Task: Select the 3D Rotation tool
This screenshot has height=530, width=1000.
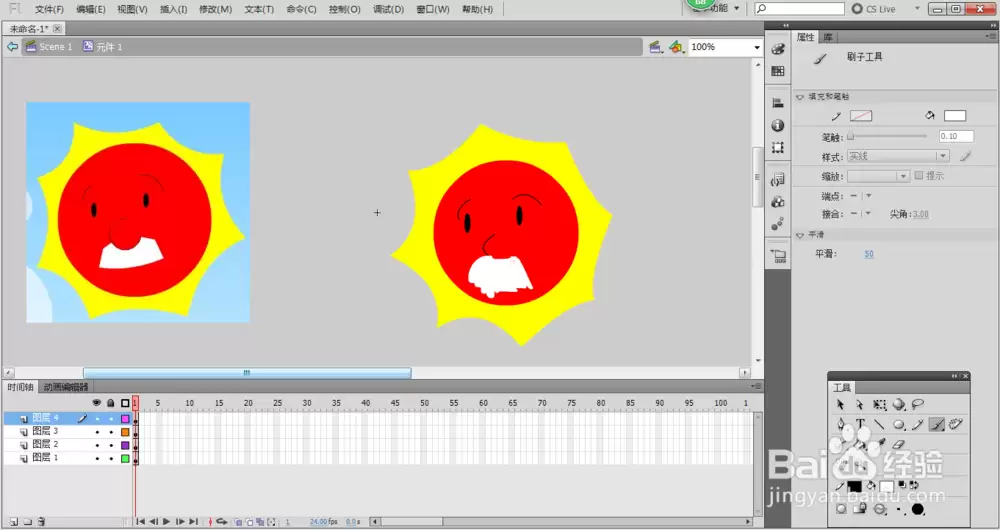Action: (899, 404)
